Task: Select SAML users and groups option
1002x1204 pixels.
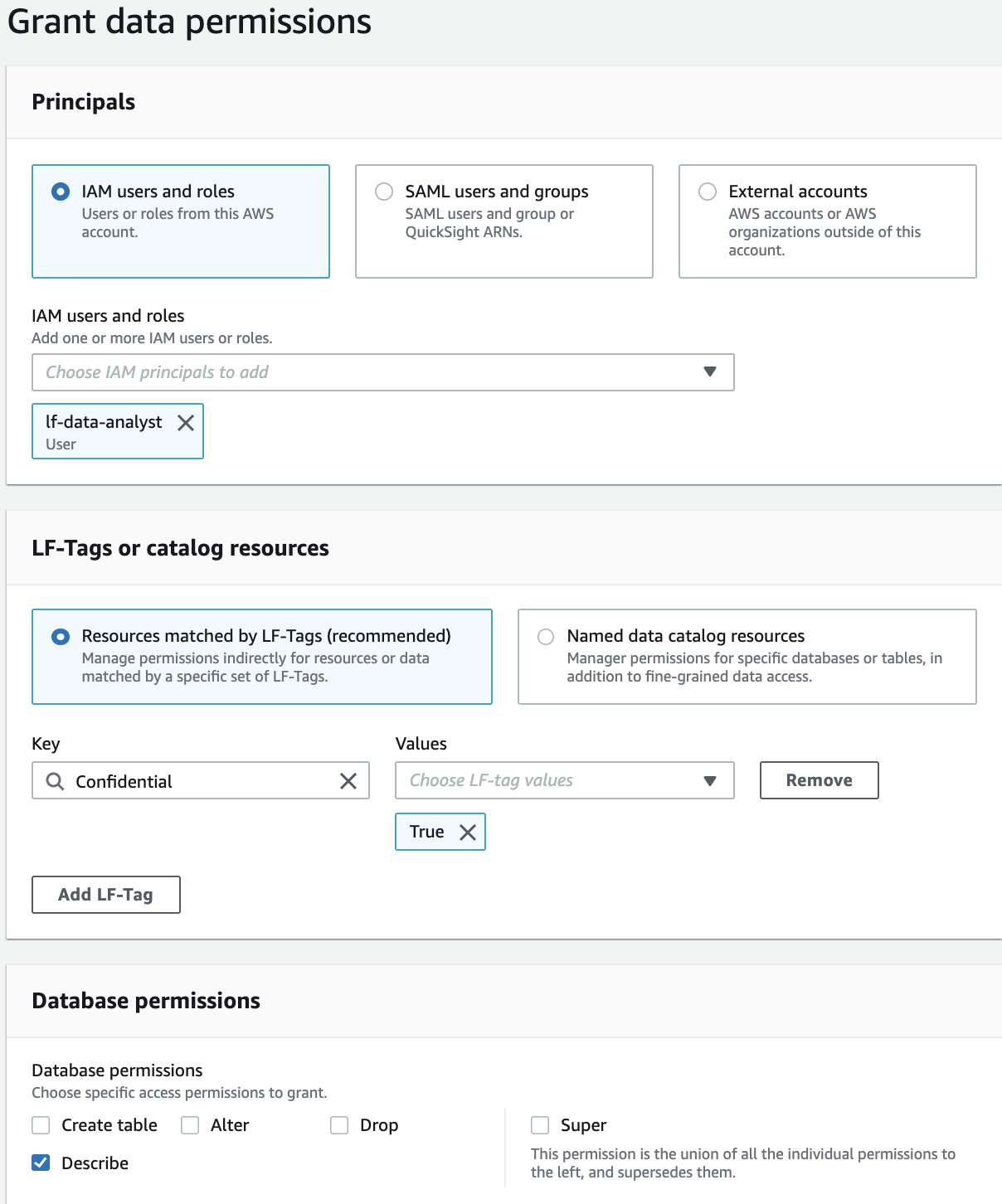Action: point(384,192)
